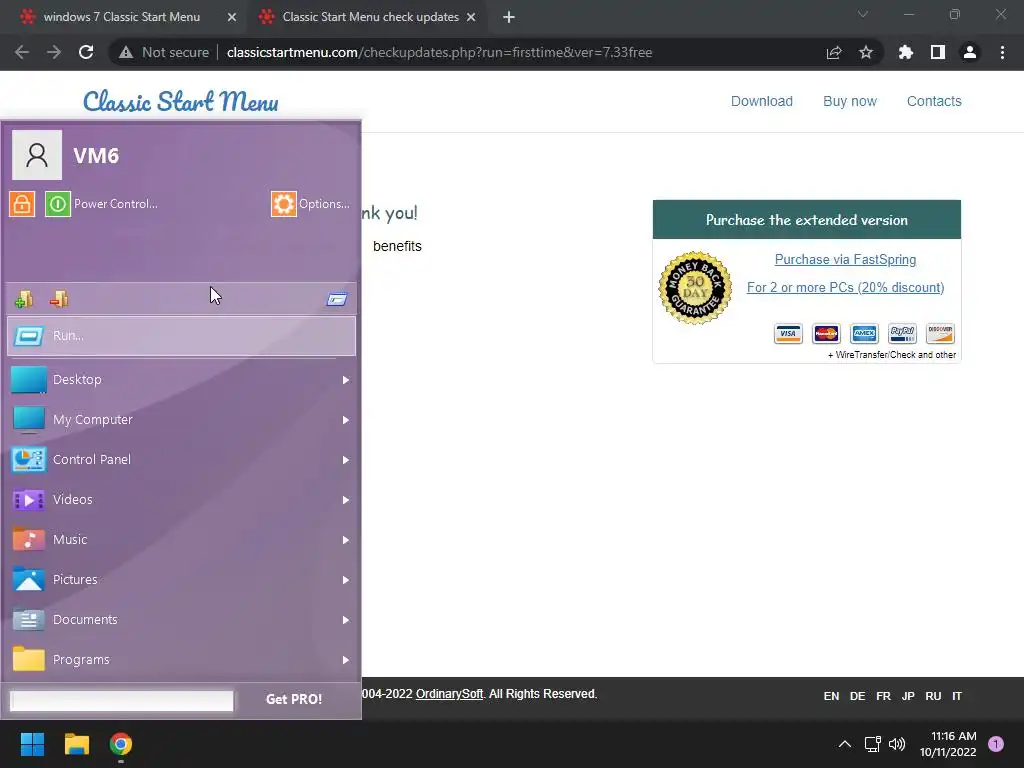
Task: Click the share page icon in address bar
Action: pos(834,52)
